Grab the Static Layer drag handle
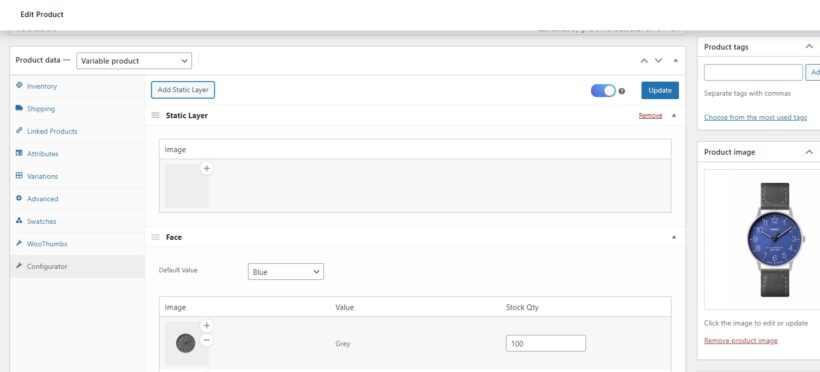 (155, 115)
